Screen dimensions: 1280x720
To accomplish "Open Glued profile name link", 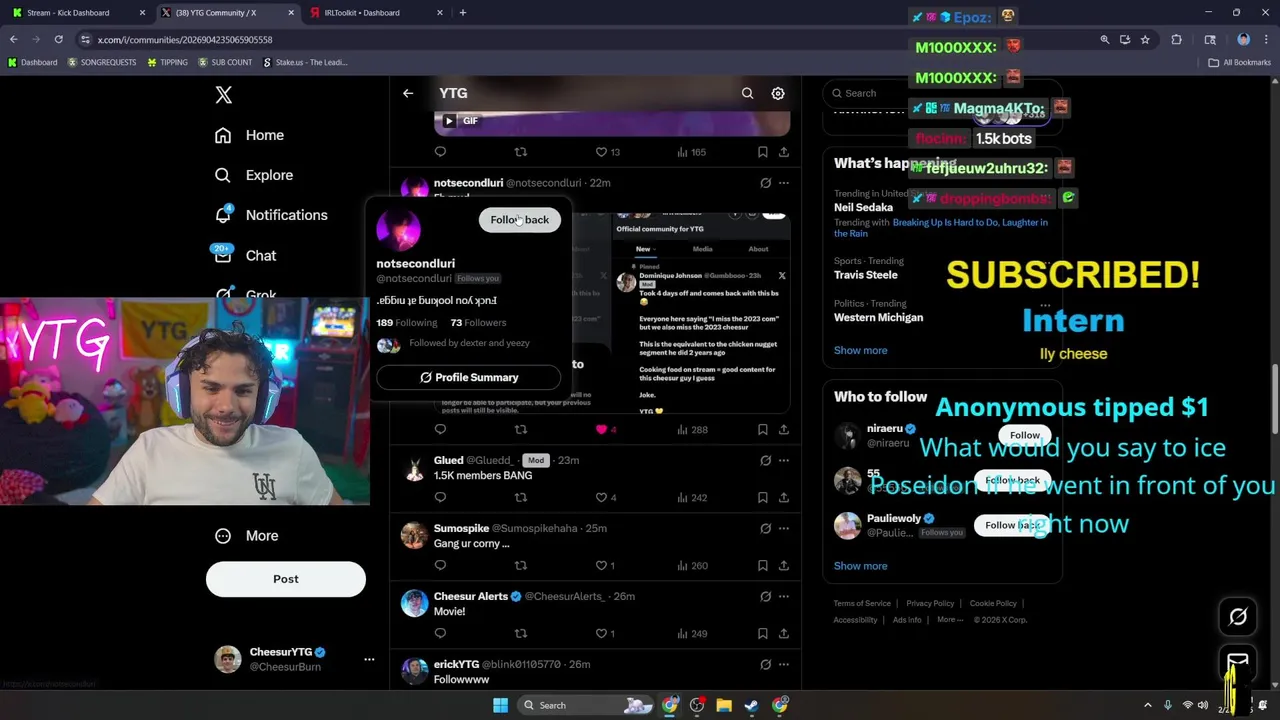I will pyautogui.click(x=448, y=460).
